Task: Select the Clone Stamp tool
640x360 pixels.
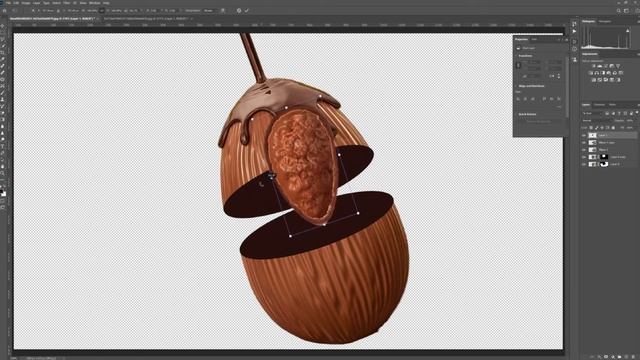Action: 2,100
